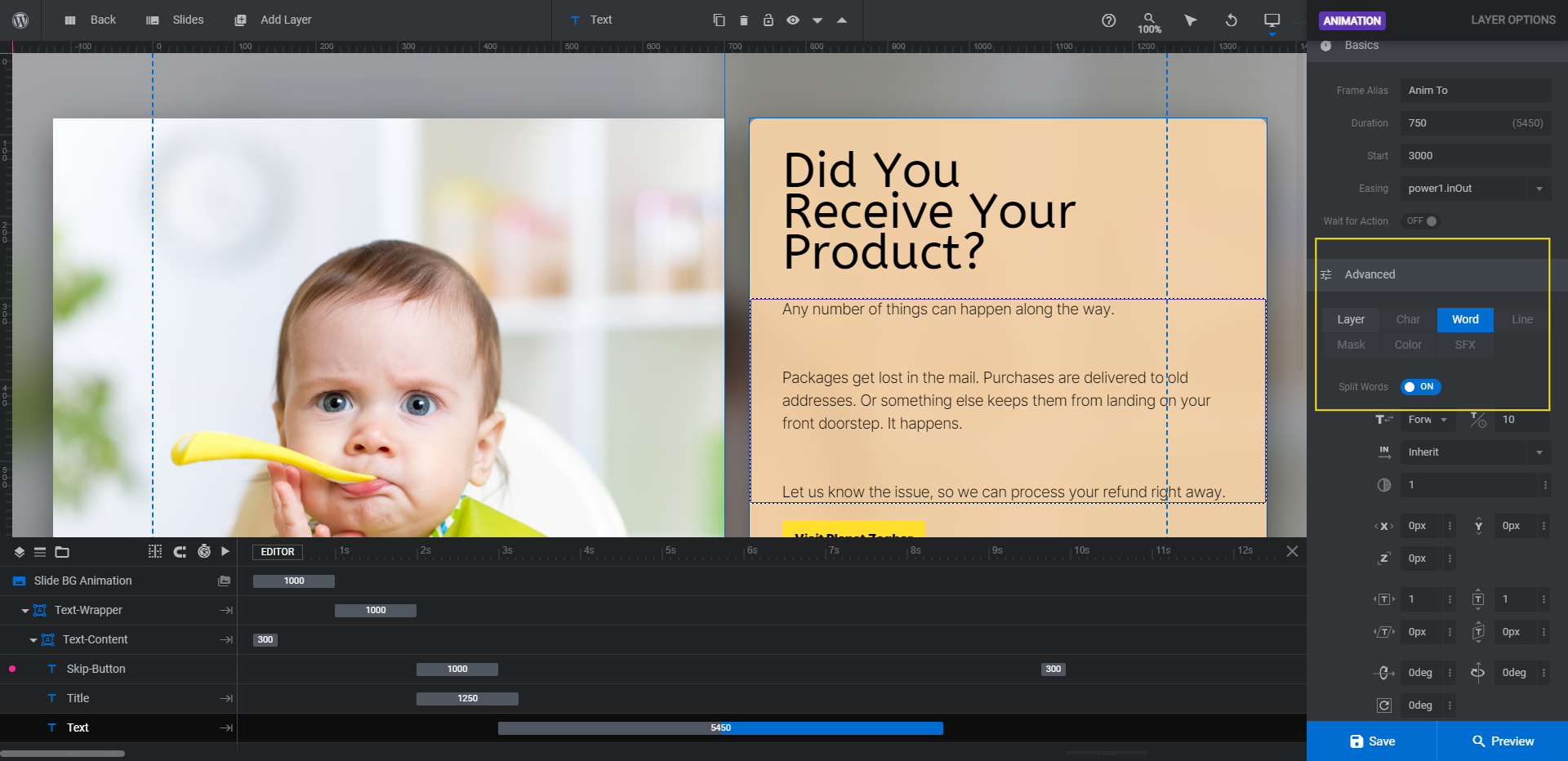
Task: Click the Duration 750 input field
Action: coord(1476,123)
